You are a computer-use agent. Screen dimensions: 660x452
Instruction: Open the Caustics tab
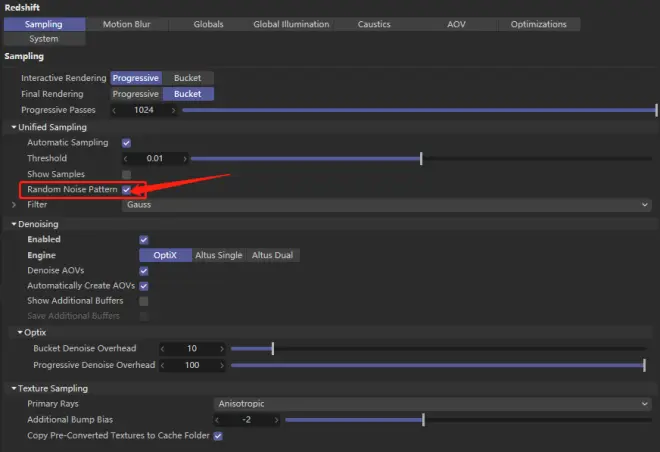(x=374, y=24)
